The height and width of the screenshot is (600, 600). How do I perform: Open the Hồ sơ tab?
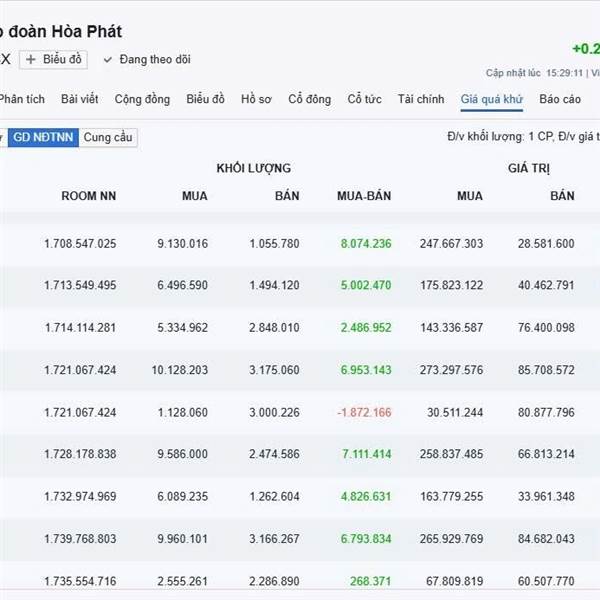[256, 99]
